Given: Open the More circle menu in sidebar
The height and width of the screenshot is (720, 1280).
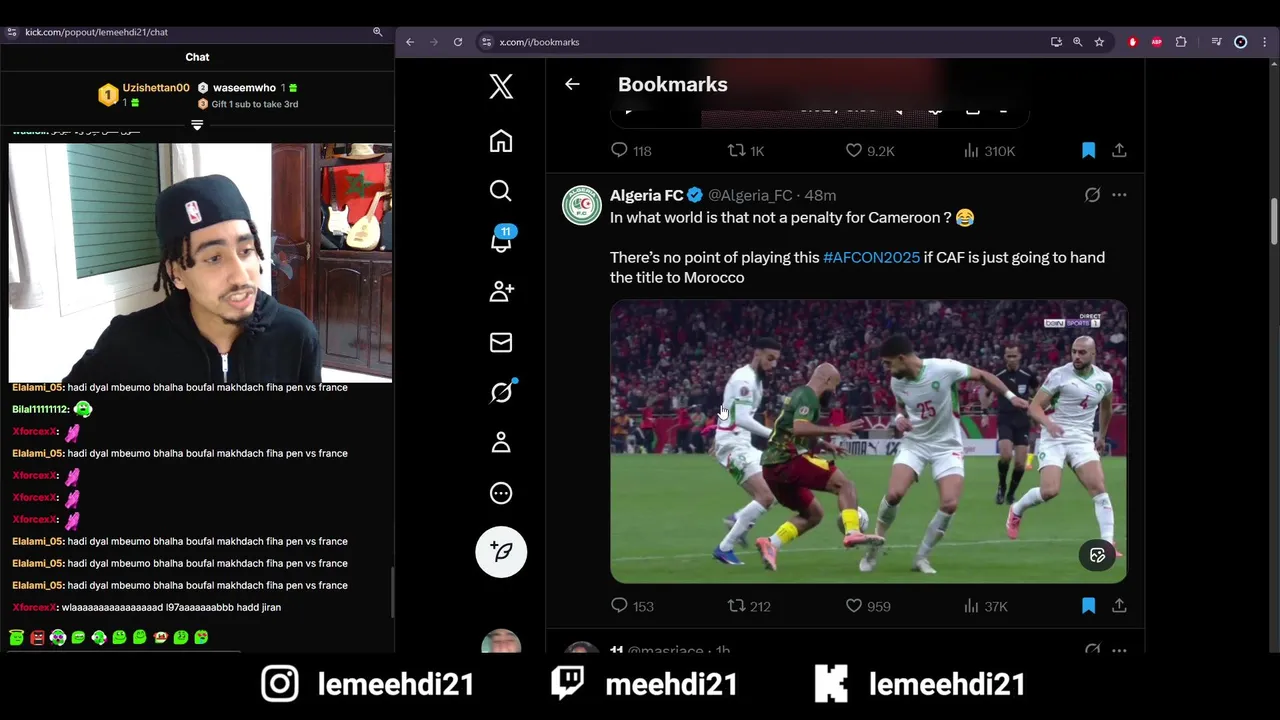Looking at the screenshot, I should pos(501,493).
